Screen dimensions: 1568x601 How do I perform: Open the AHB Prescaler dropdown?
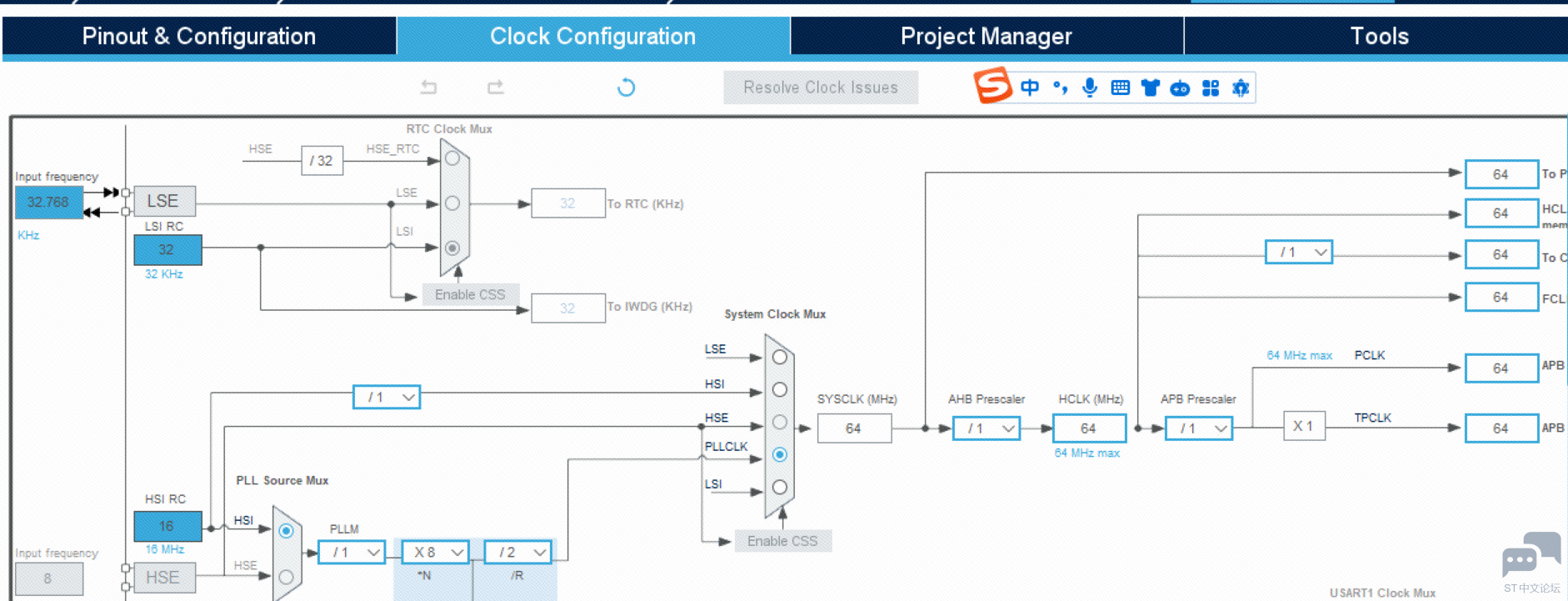tap(986, 428)
